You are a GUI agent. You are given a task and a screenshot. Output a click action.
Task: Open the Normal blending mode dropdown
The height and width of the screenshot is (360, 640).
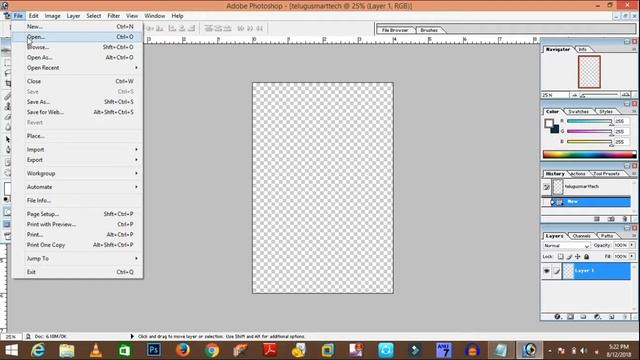click(567, 246)
